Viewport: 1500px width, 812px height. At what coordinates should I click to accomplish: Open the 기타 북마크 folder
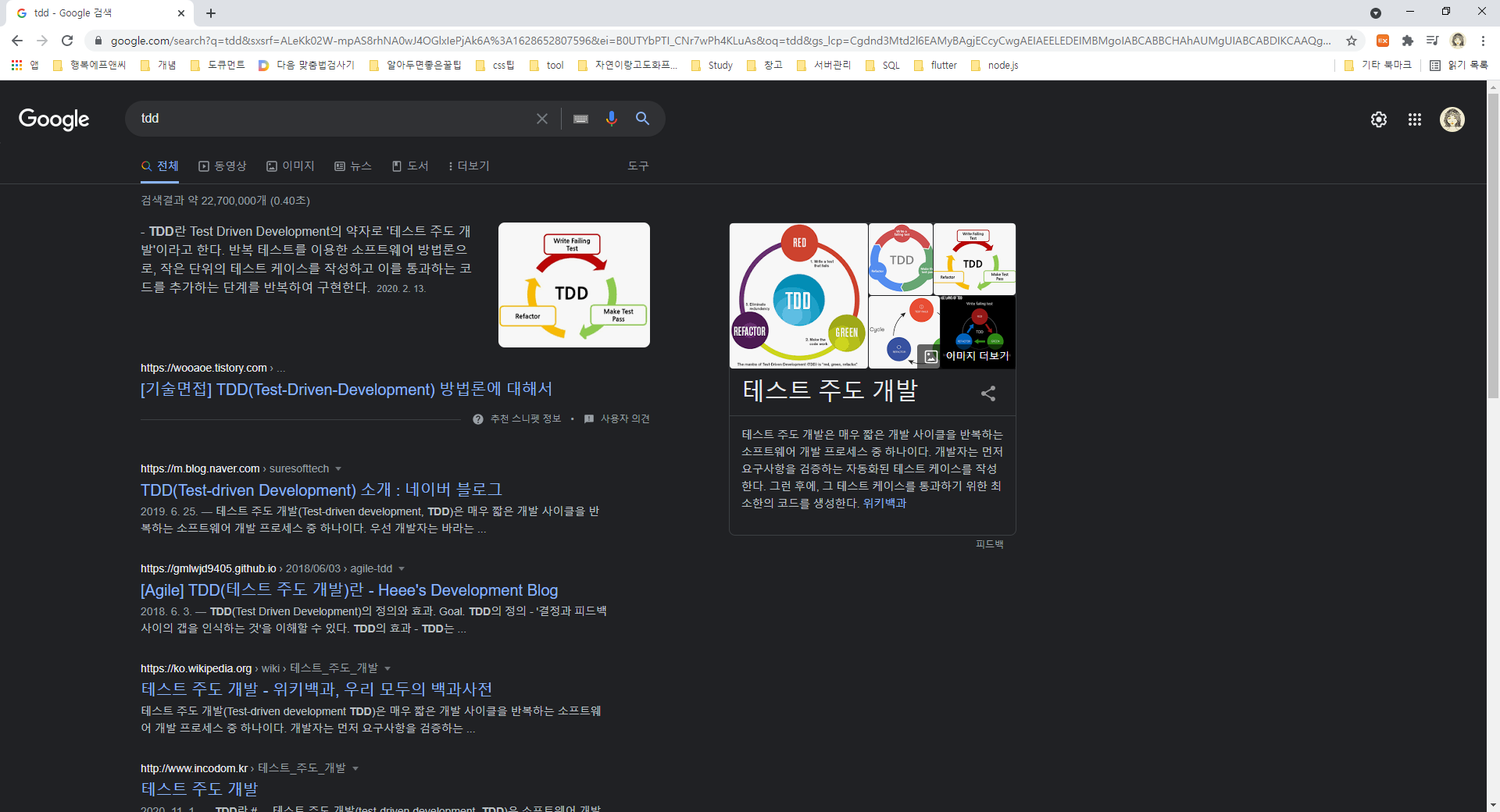(x=1378, y=66)
